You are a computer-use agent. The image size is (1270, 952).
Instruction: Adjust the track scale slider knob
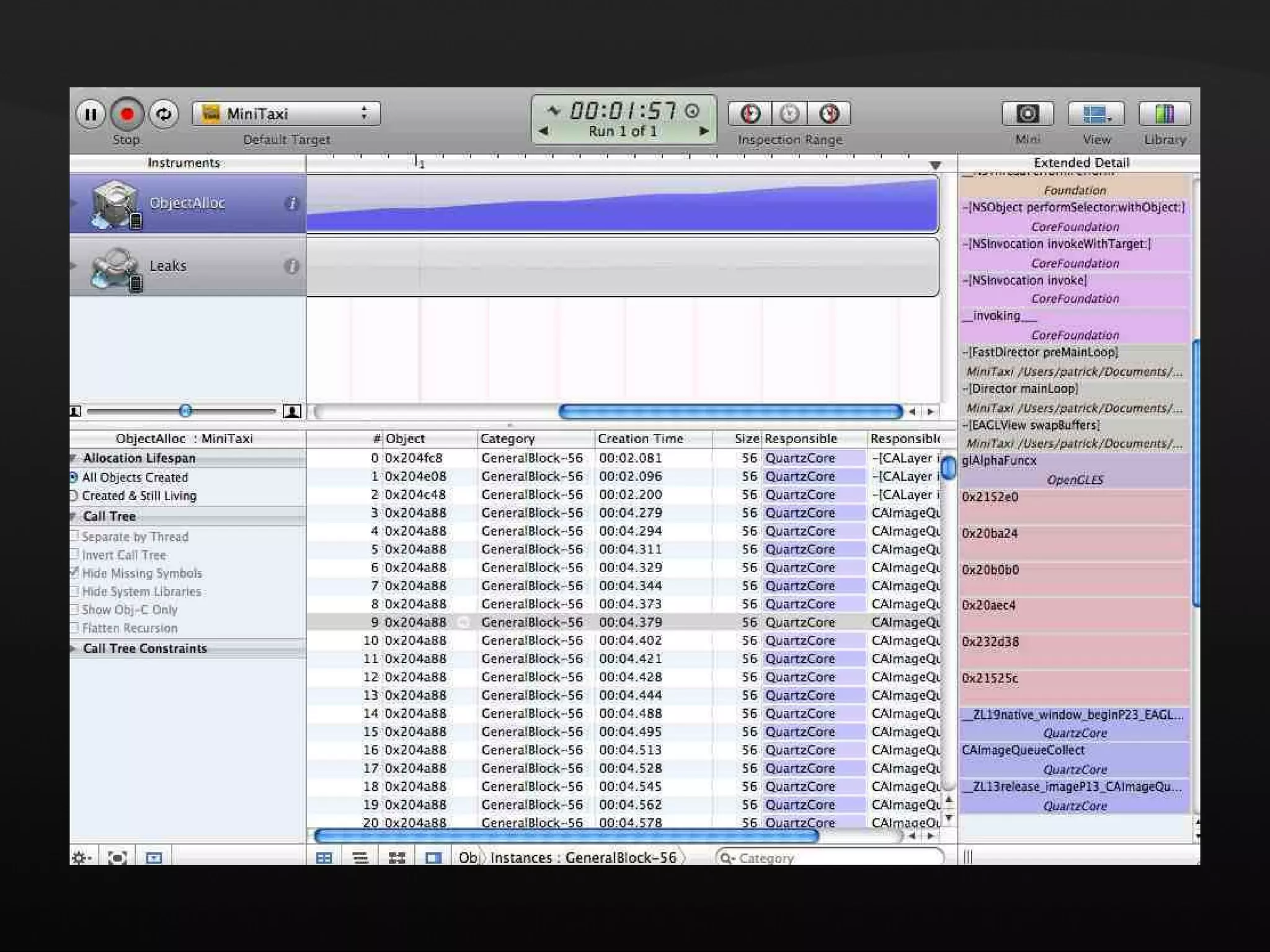pyautogui.click(x=185, y=411)
